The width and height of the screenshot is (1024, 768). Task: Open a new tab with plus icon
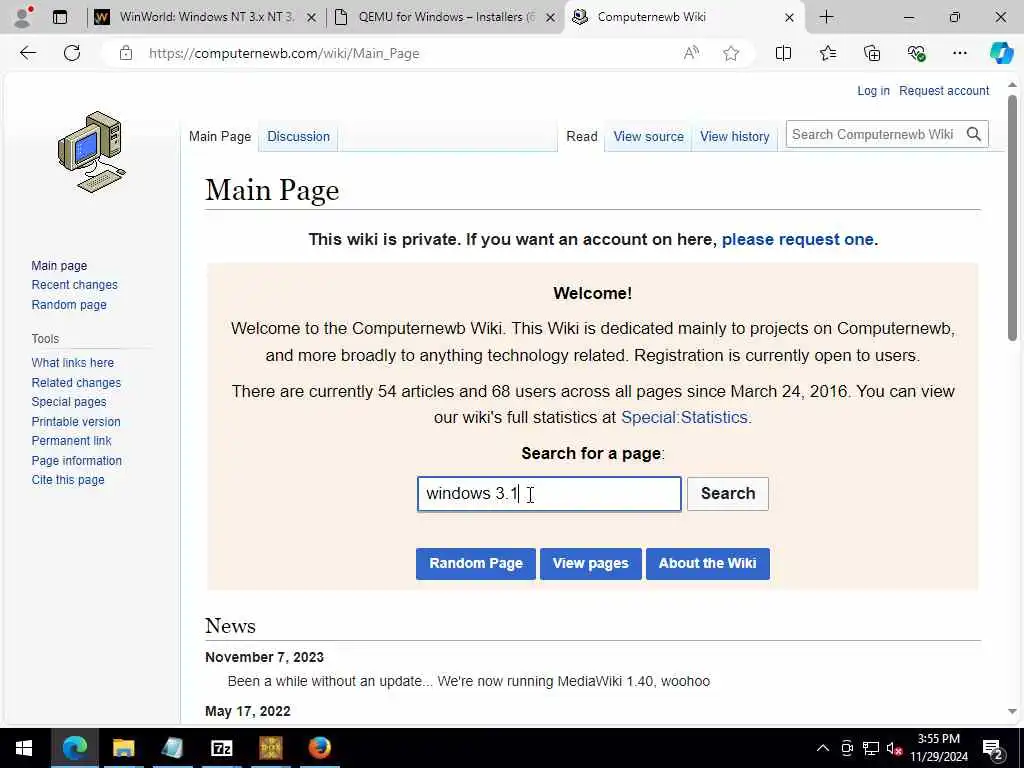click(826, 17)
